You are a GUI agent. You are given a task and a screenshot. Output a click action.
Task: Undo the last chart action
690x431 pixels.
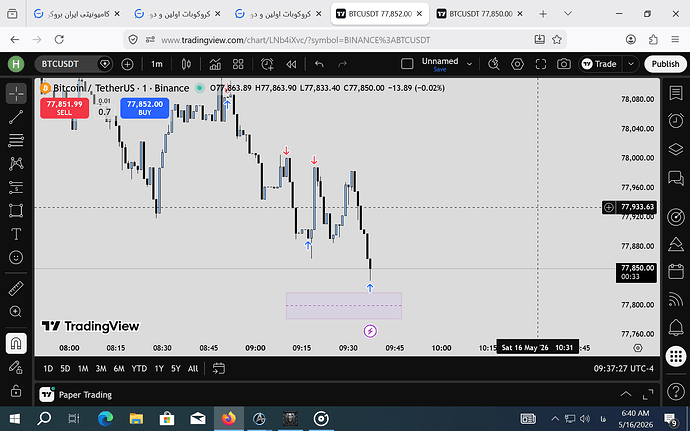click(x=319, y=64)
